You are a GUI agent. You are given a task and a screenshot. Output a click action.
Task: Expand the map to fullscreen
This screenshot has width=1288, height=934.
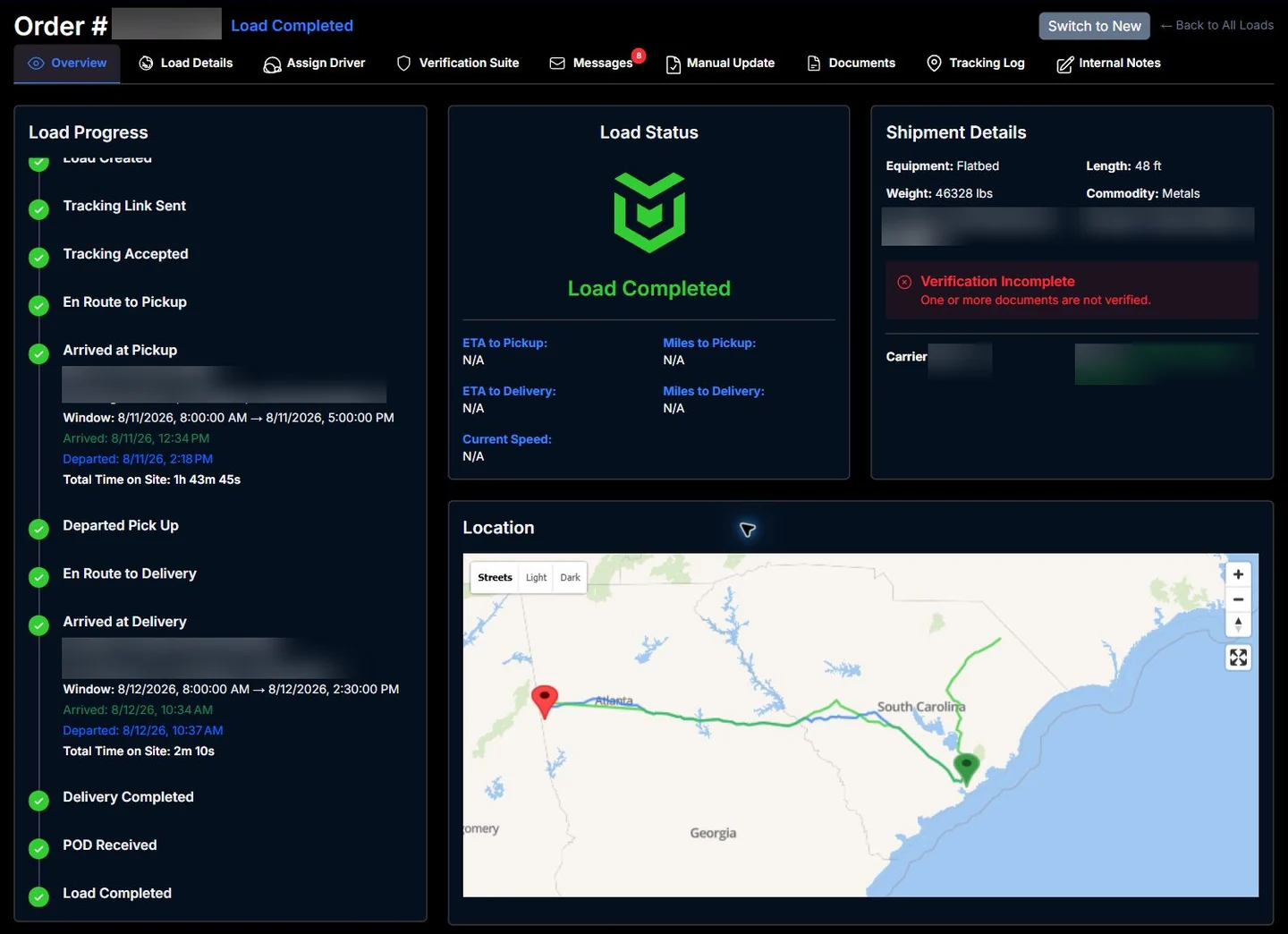point(1238,658)
